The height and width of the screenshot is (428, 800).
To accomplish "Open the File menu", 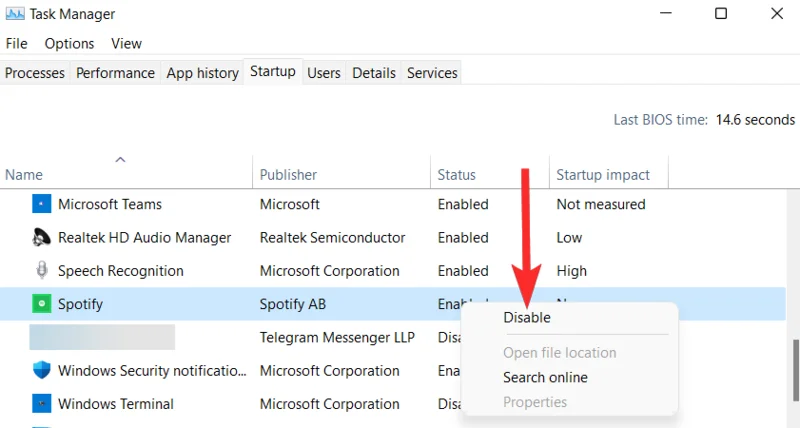I will pos(16,44).
